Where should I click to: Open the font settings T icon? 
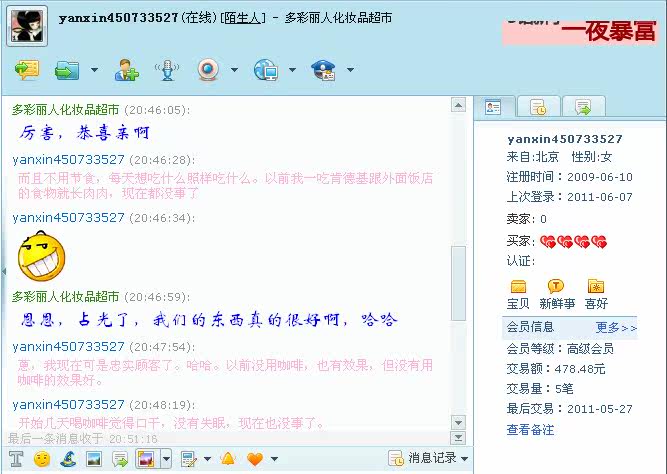pyautogui.click(x=16, y=459)
